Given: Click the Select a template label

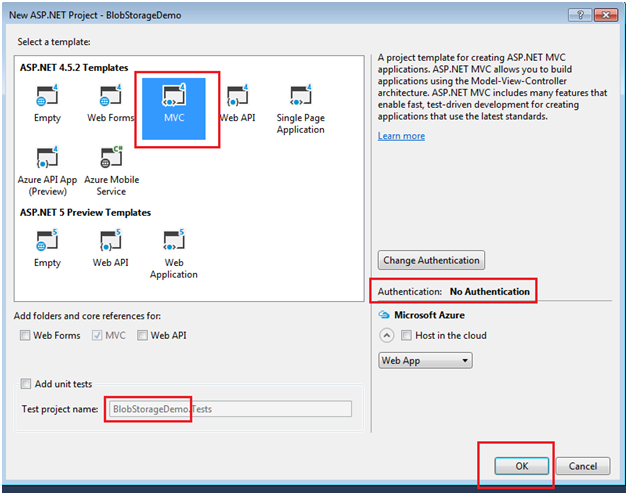Looking at the screenshot, I should (x=54, y=42).
